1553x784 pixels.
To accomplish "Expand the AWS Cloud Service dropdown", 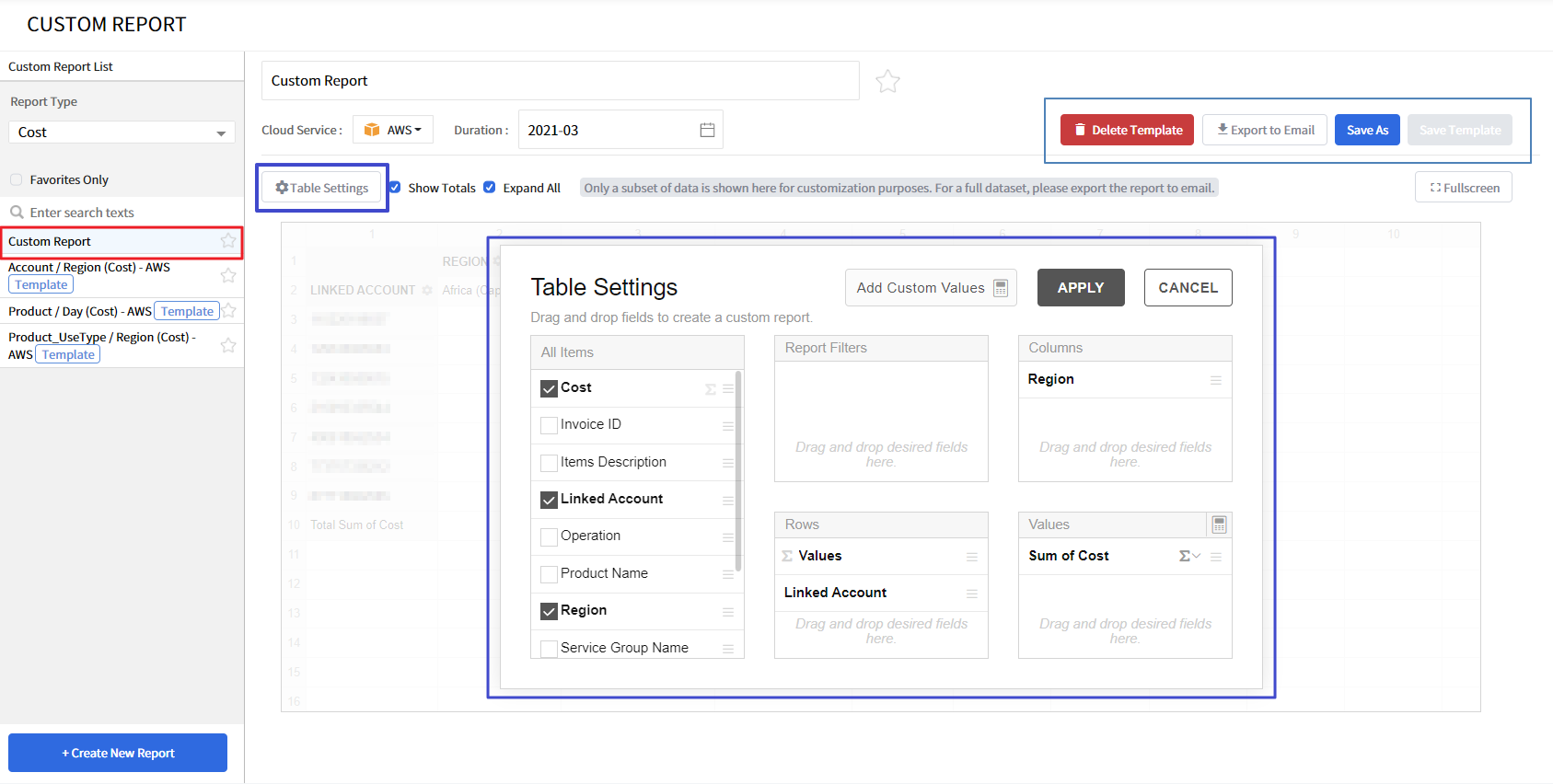I will (x=394, y=131).
